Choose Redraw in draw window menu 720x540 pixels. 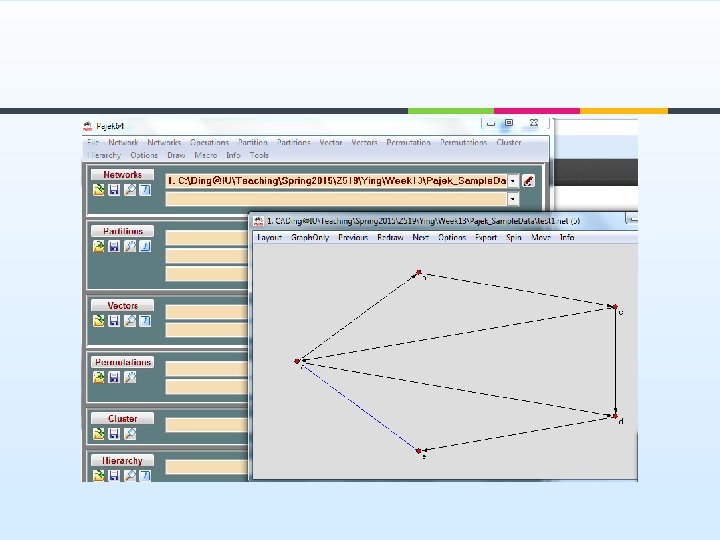point(390,237)
